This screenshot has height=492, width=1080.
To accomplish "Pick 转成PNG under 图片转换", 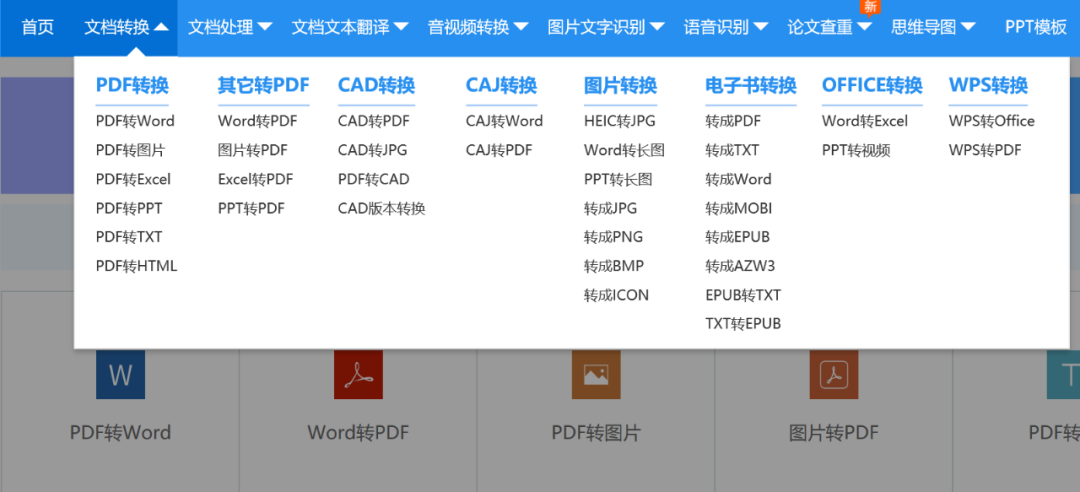I will tap(614, 237).
